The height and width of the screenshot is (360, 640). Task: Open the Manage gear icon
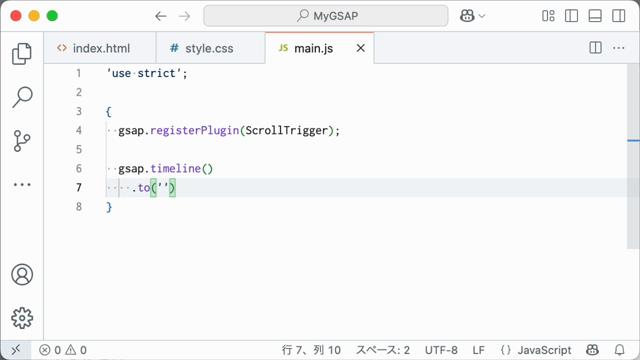coord(22,318)
